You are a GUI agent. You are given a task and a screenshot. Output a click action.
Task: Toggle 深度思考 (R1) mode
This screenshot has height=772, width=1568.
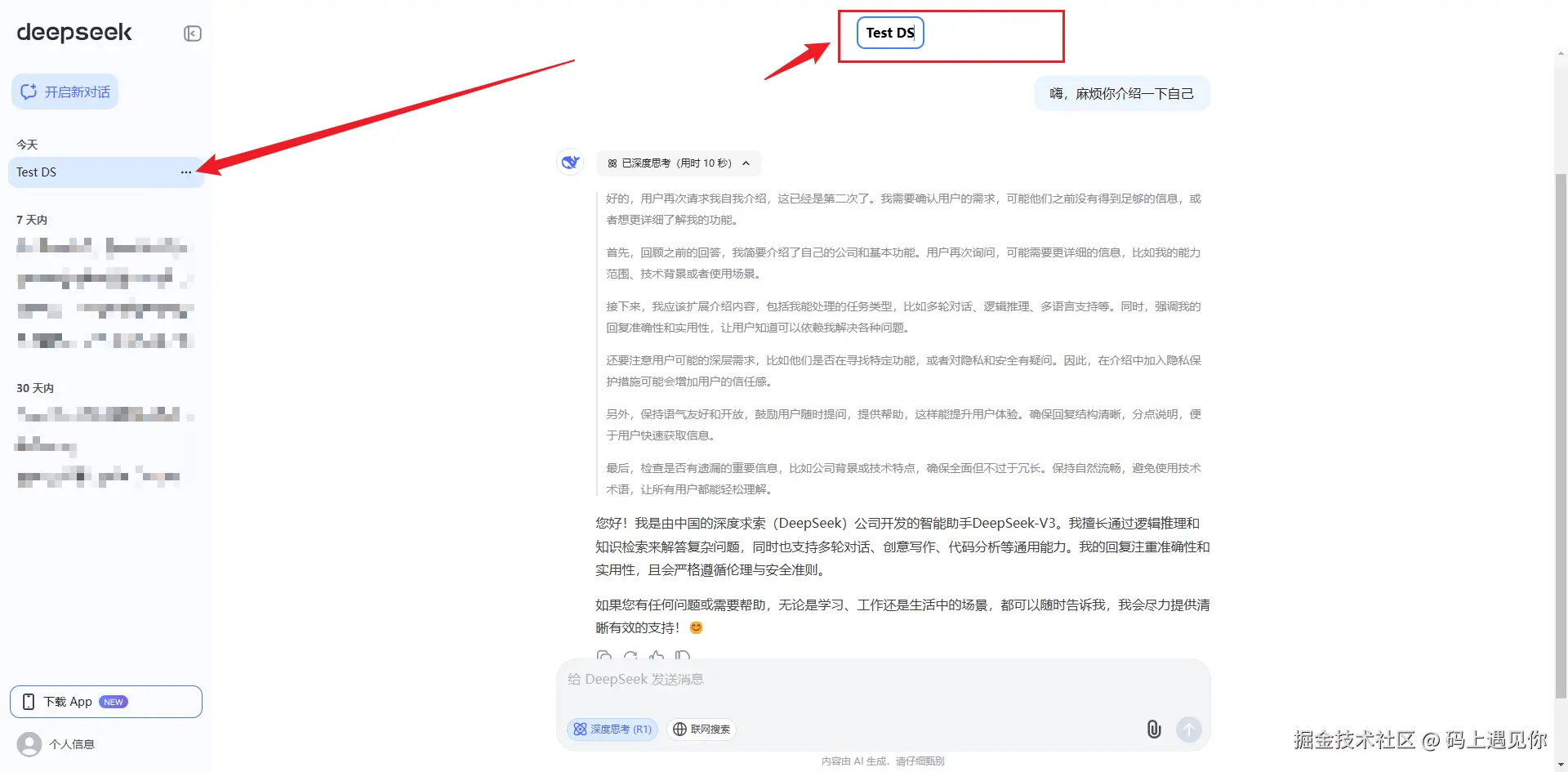coord(612,730)
